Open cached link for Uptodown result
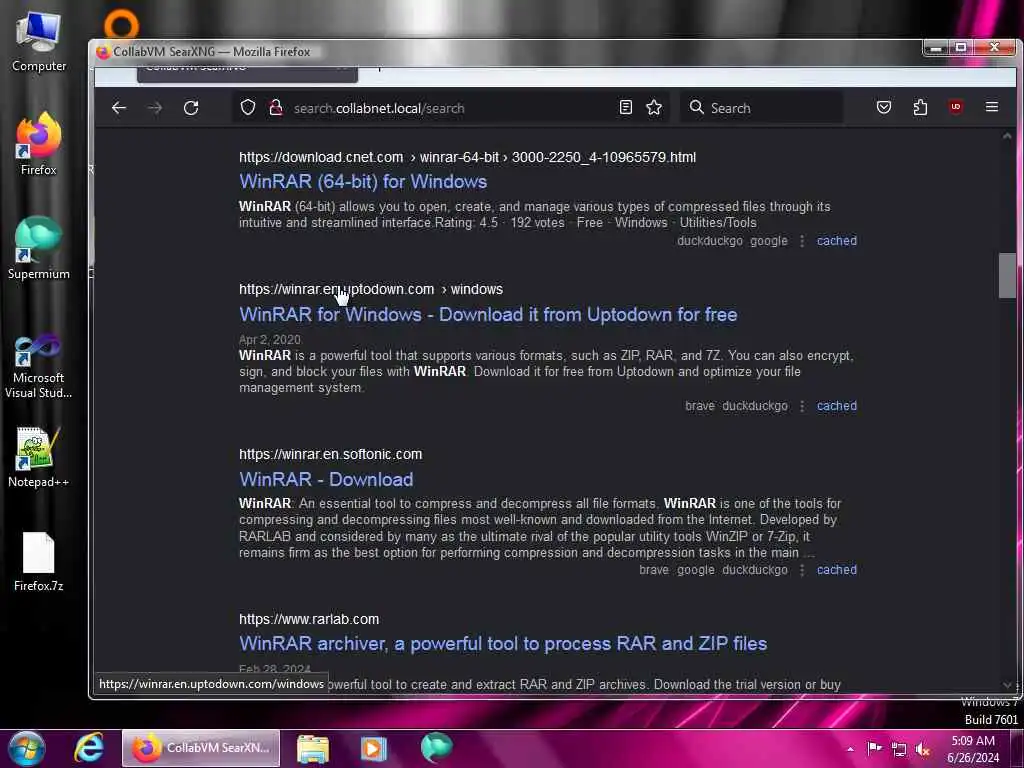The width and height of the screenshot is (1024, 768). coord(837,406)
